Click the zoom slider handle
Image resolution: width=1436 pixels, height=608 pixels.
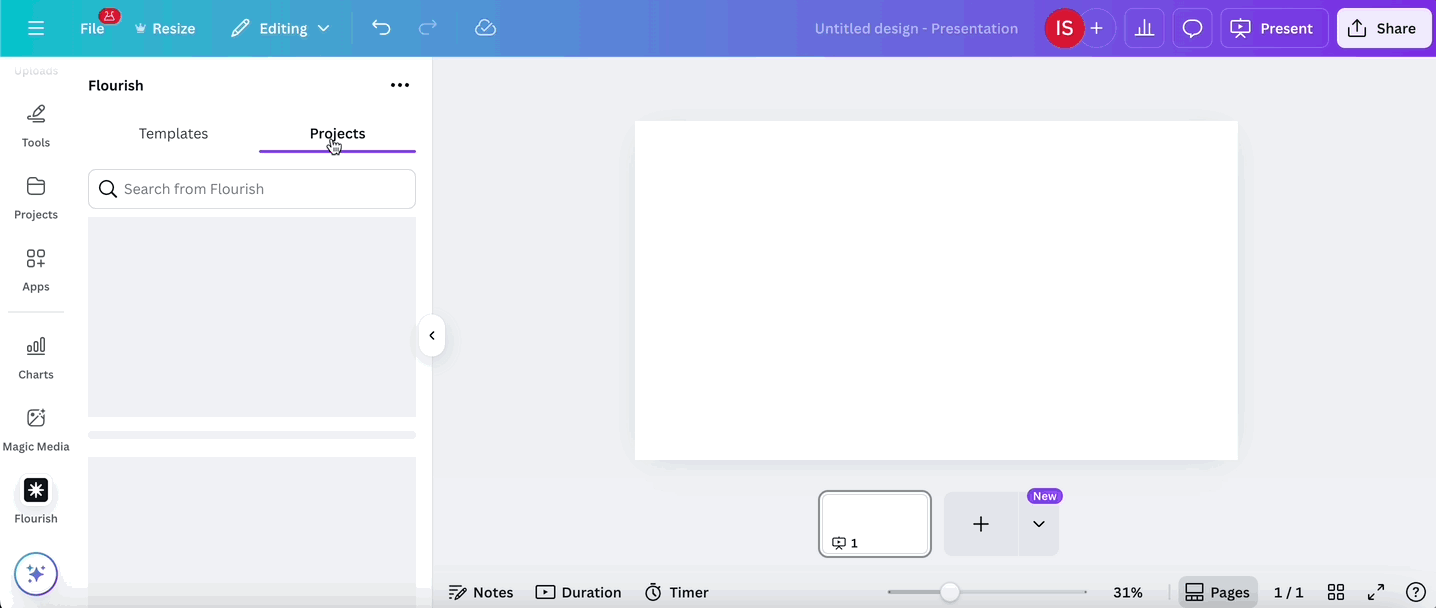pyautogui.click(x=950, y=592)
